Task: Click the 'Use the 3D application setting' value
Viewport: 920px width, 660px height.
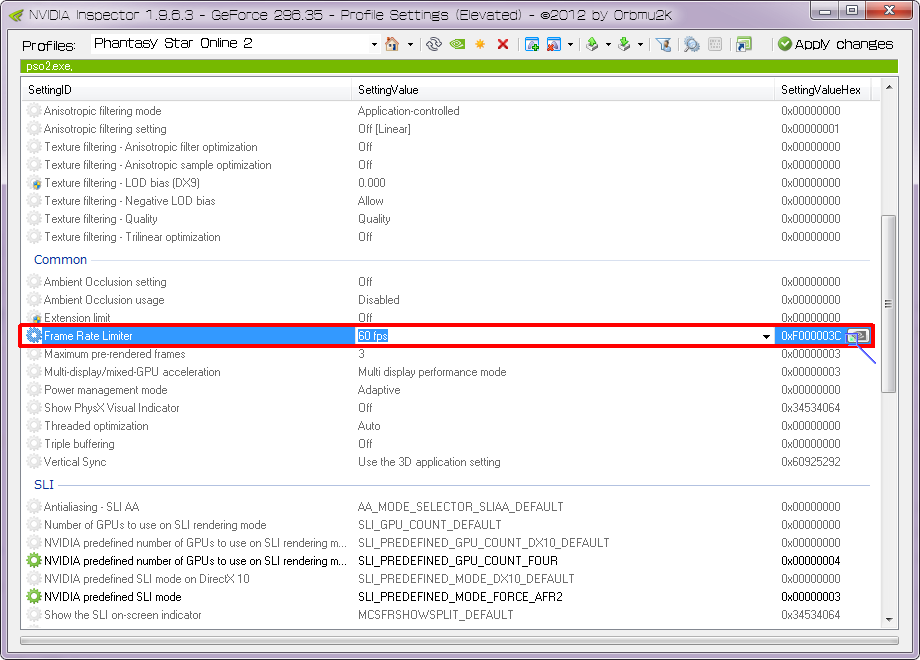Action: [429, 462]
